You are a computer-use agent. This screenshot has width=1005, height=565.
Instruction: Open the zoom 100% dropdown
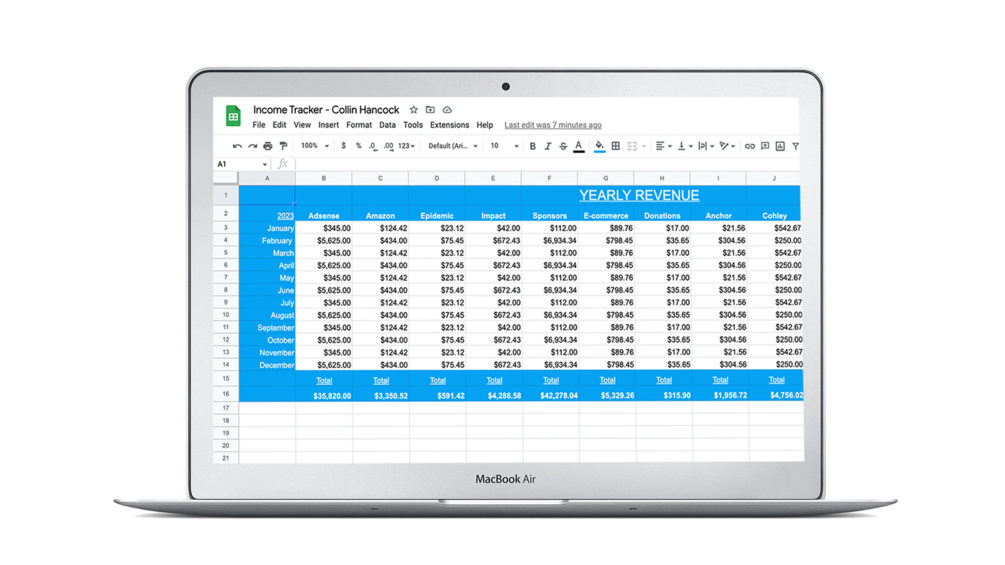click(315, 146)
